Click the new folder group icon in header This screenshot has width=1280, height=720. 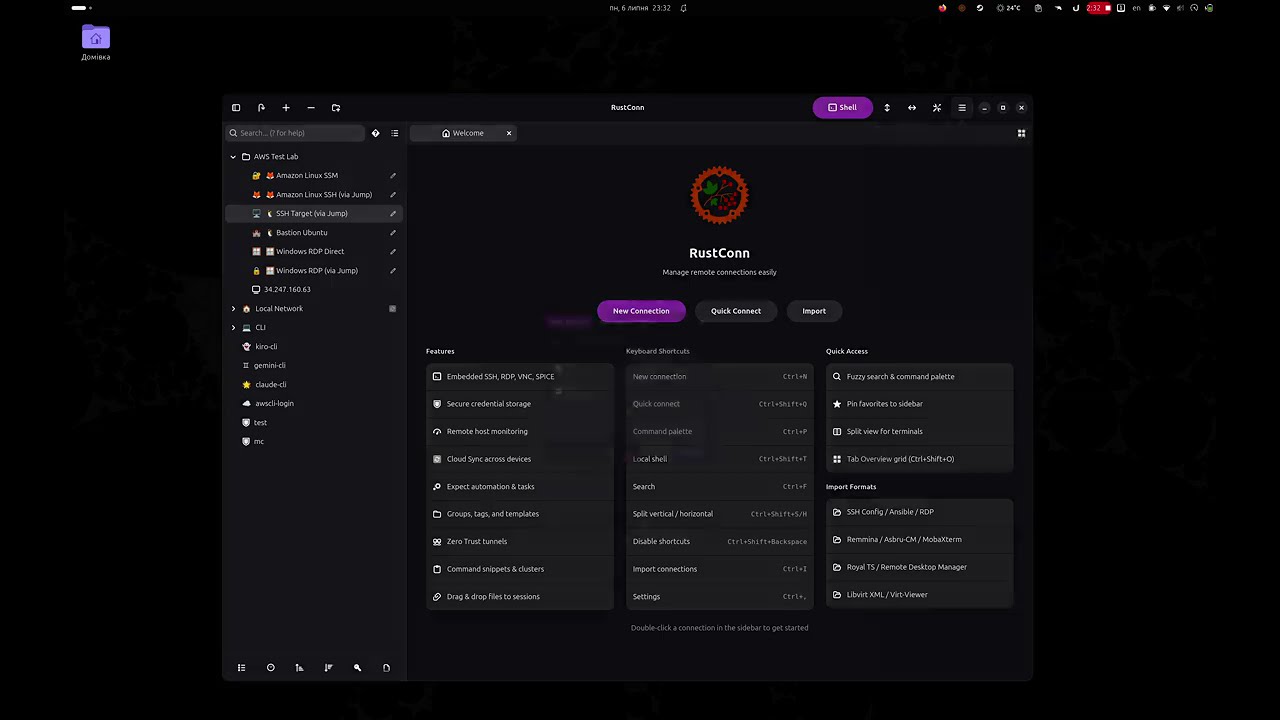[336, 108]
